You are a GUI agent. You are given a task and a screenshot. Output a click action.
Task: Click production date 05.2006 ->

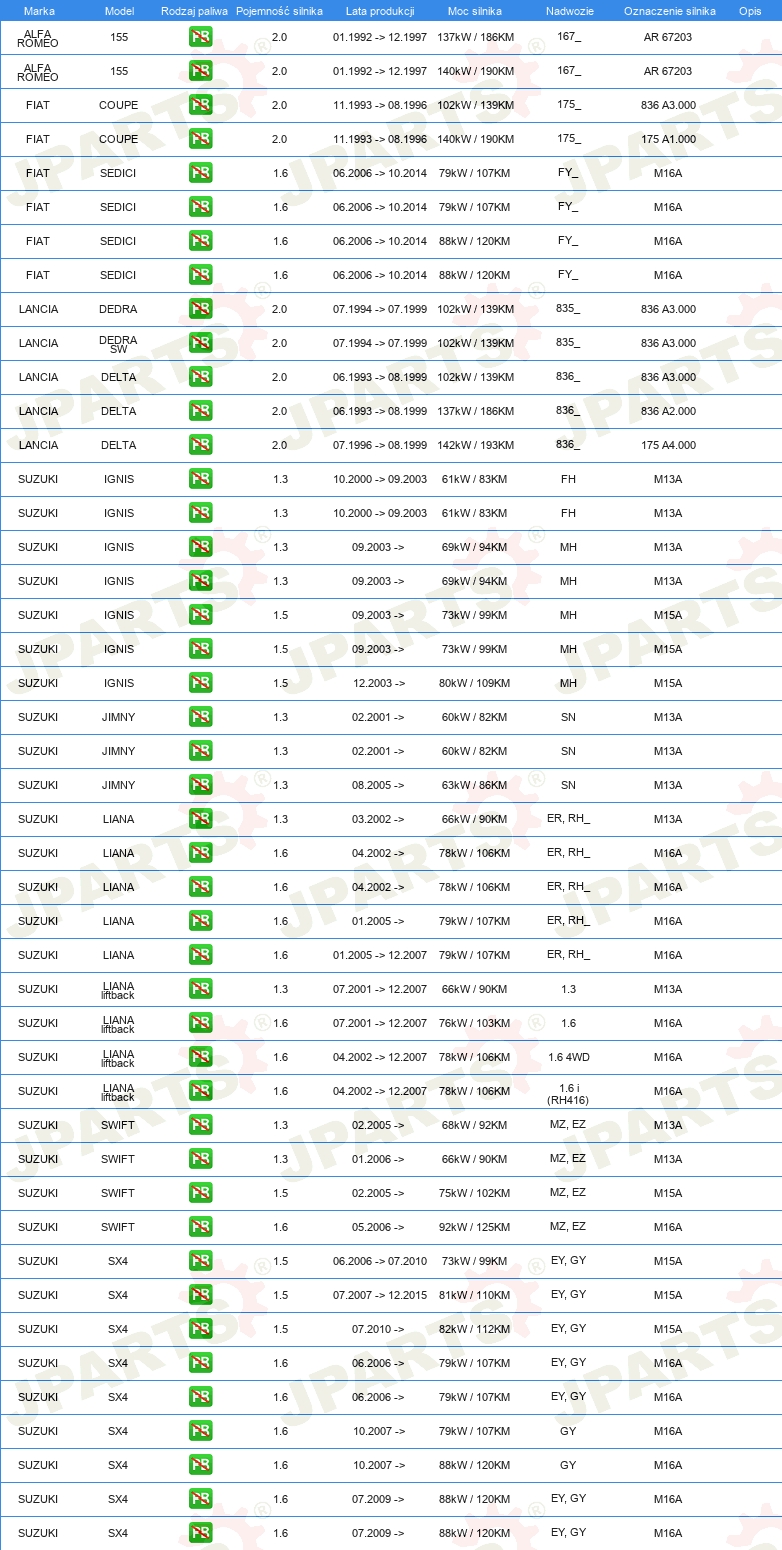[378, 1227]
